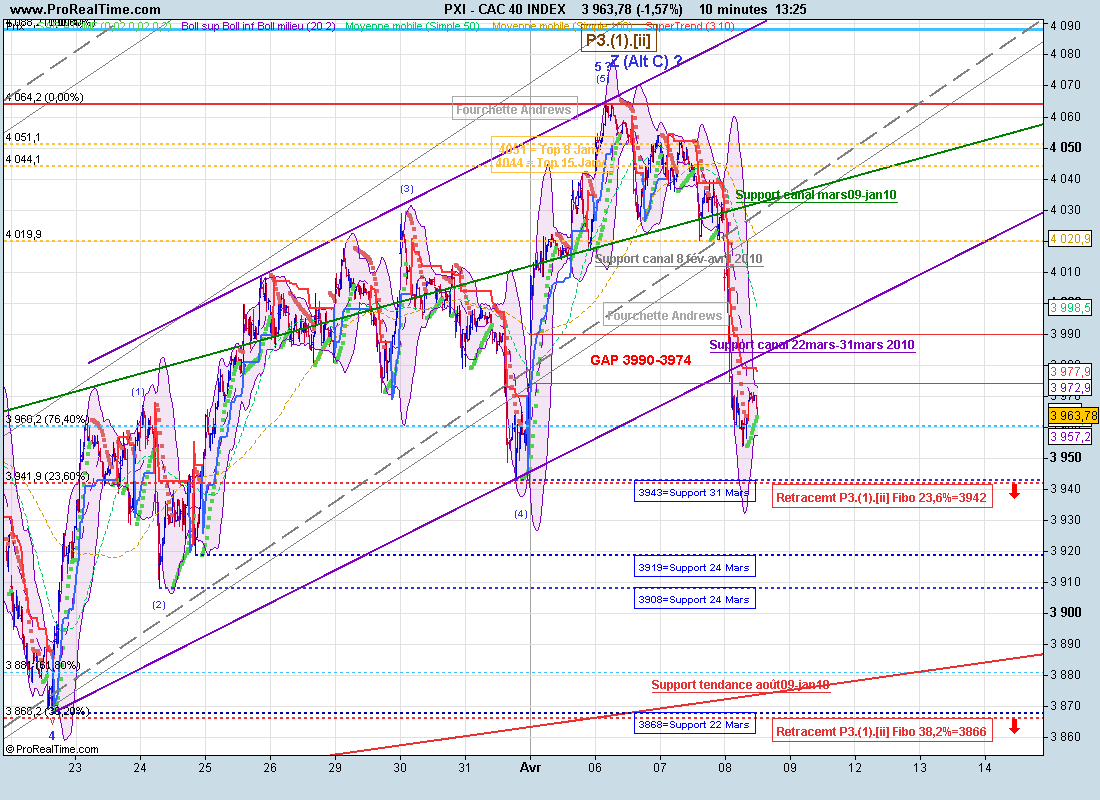The width and height of the screenshot is (1100, 800).
Task: Click the '4 044,1' level label on left
Action: (x=23, y=159)
